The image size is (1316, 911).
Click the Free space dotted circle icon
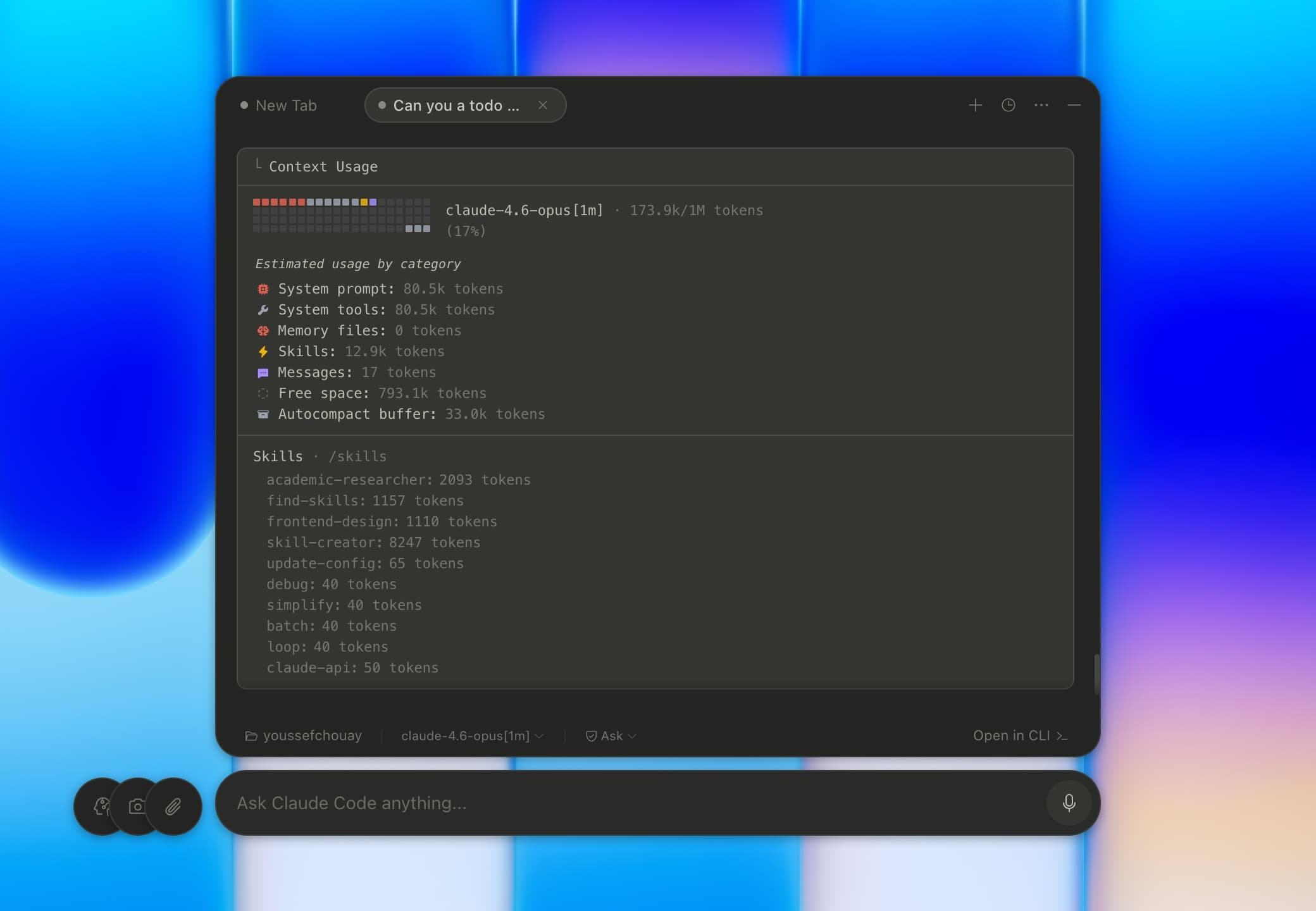(263, 394)
